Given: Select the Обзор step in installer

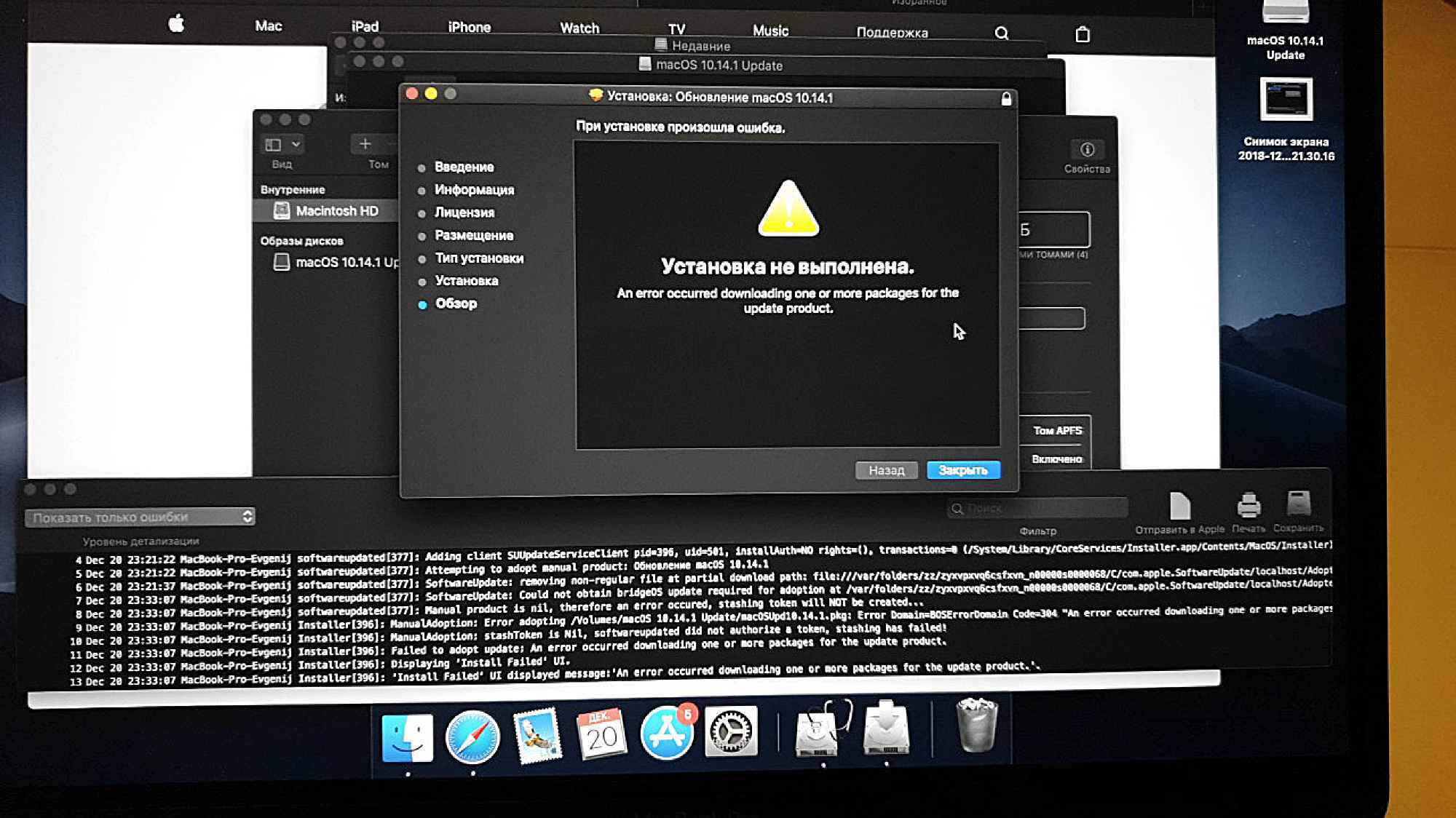Looking at the screenshot, I should (x=456, y=303).
